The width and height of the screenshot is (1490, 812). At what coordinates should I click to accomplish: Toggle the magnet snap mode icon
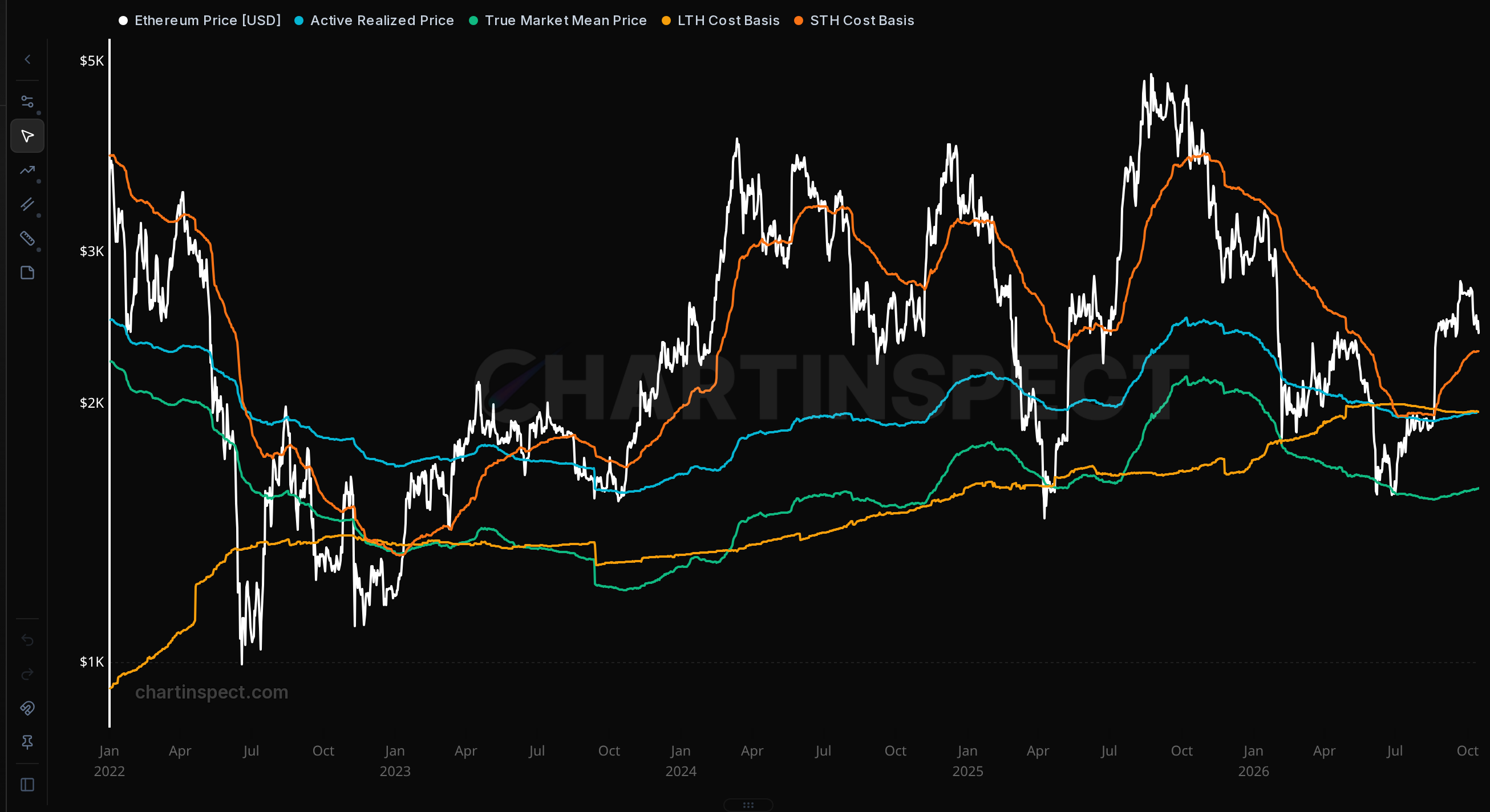click(27, 708)
